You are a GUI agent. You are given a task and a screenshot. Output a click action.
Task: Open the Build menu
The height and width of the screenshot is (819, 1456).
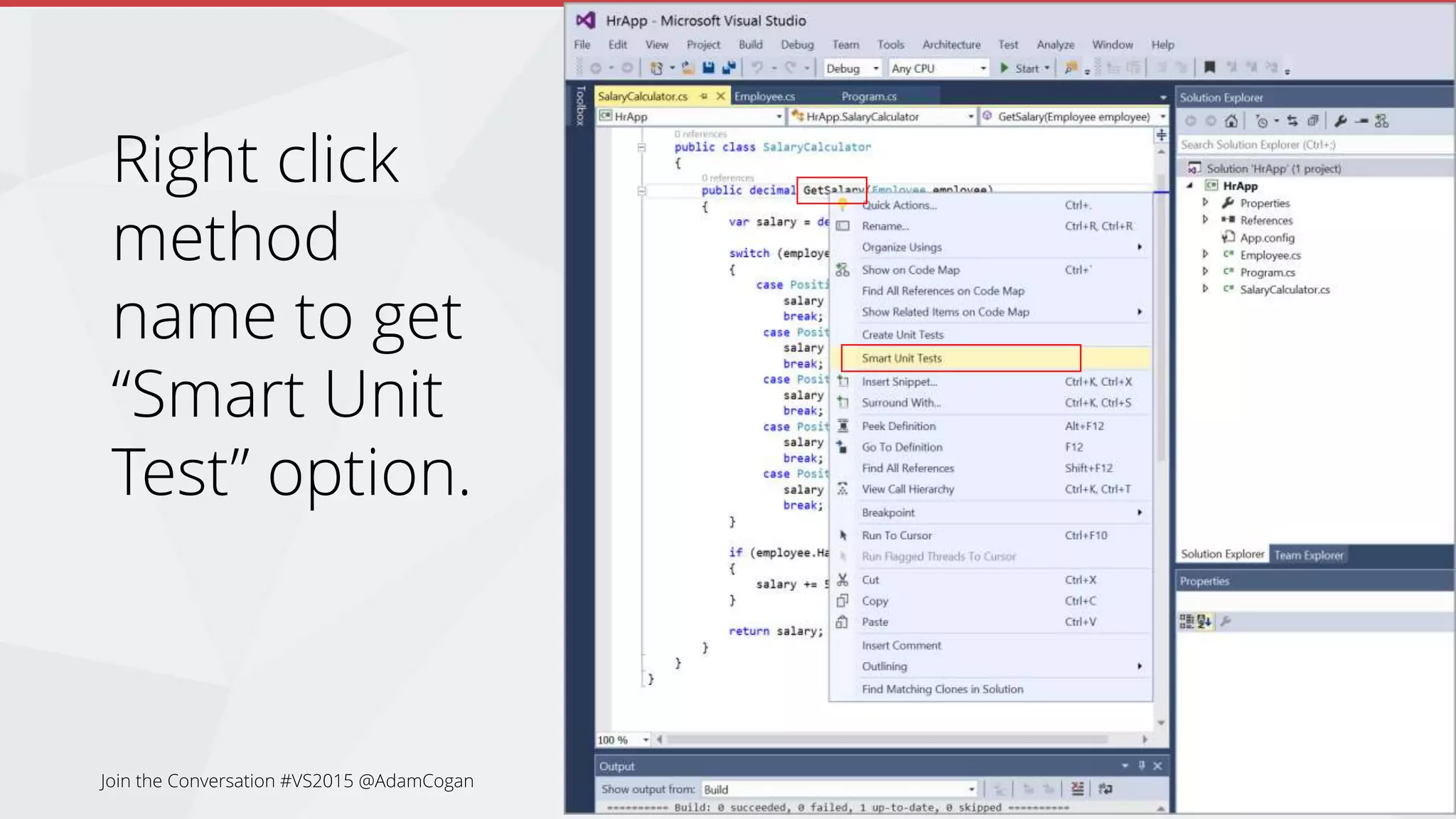pyautogui.click(x=750, y=44)
